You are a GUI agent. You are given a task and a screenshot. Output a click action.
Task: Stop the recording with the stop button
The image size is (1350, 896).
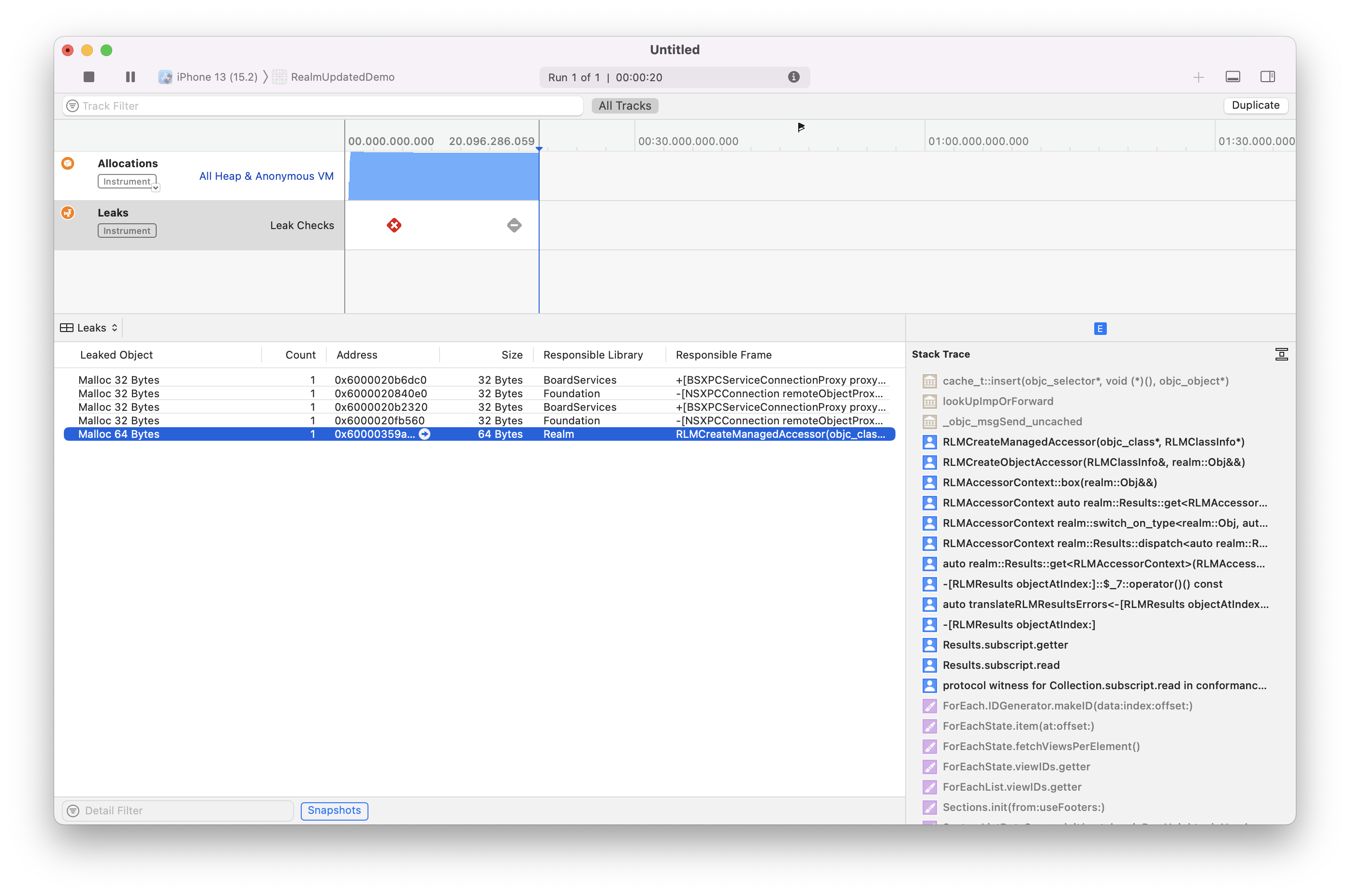88,76
